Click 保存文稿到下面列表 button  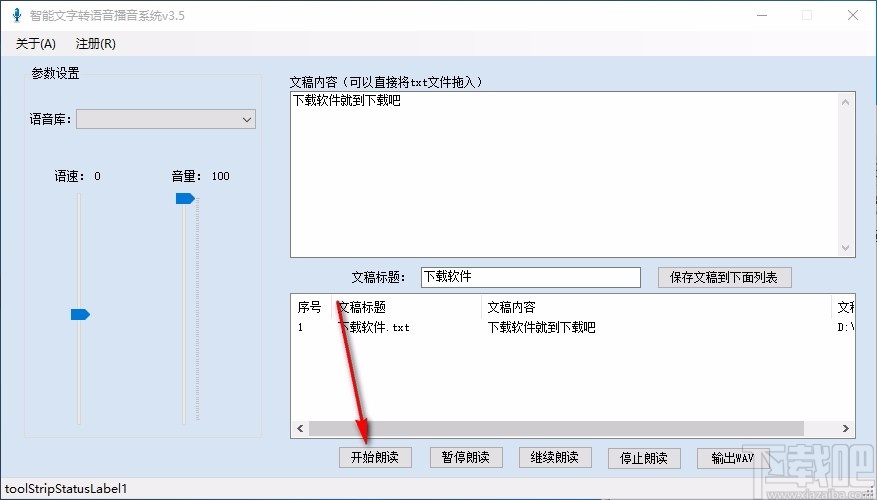724,277
